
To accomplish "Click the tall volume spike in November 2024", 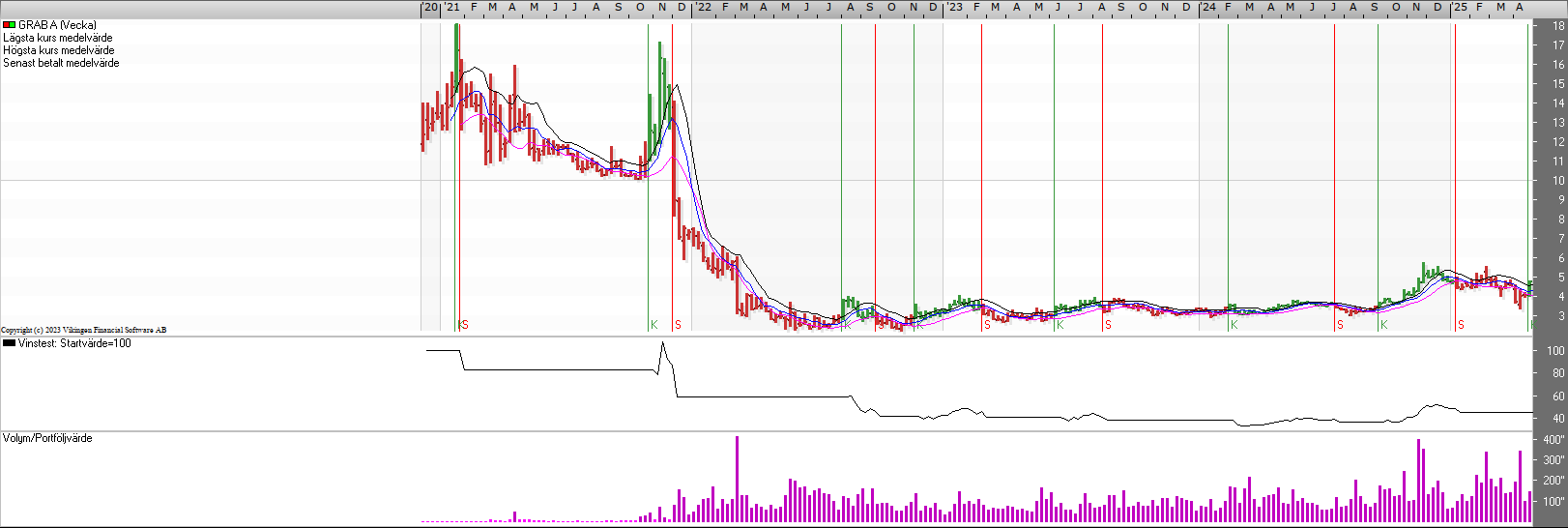I will (1418, 481).
